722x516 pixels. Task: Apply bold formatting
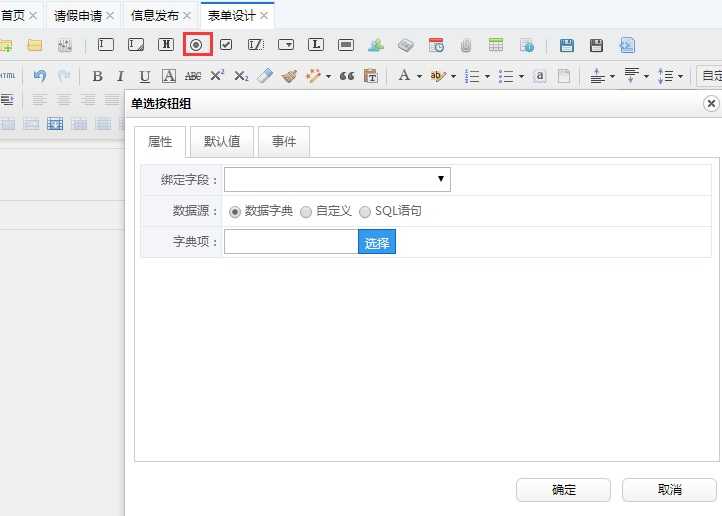point(97,76)
